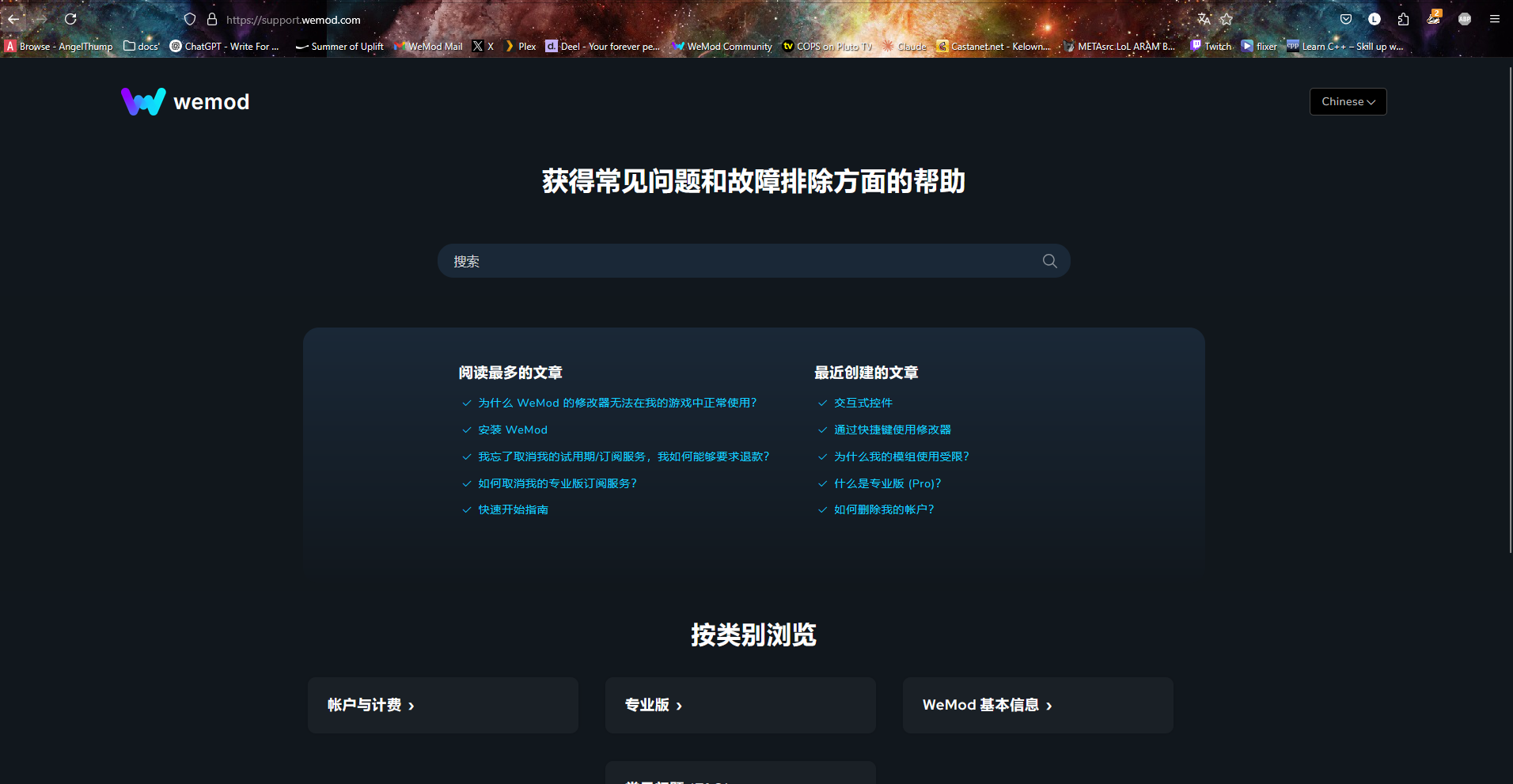Click the site security padlock icon
This screenshot has width=1513, height=784.
[x=212, y=19]
